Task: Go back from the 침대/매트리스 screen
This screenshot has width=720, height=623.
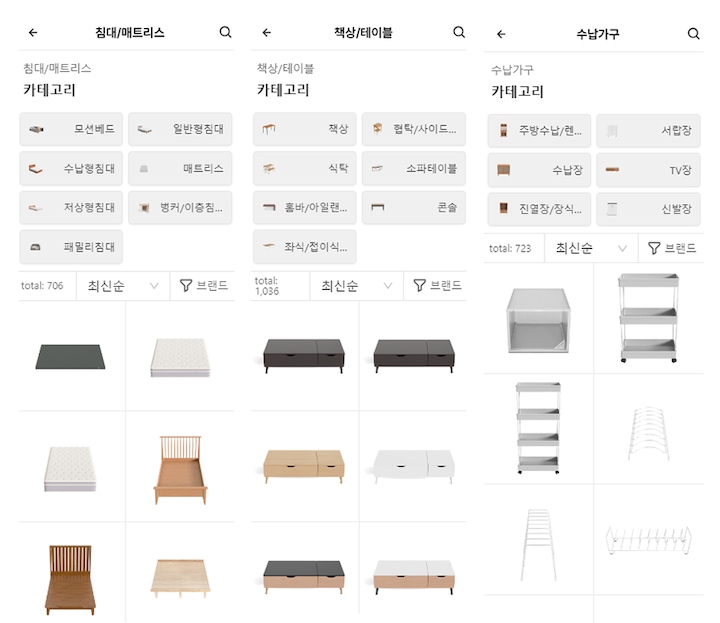Action: (x=33, y=33)
